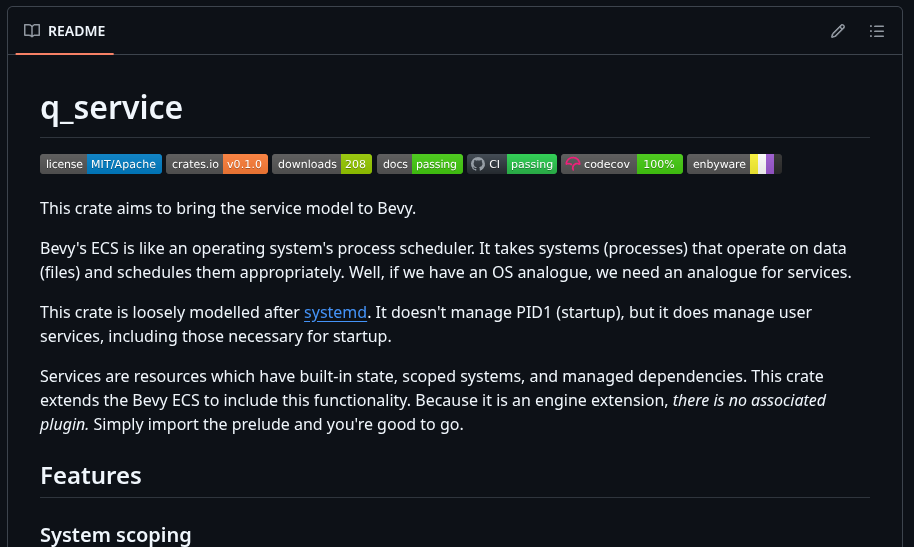The width and height of the screenshot is (914, 547).
Task: Follow the systemd hyperlink
Action: (335, 312)
